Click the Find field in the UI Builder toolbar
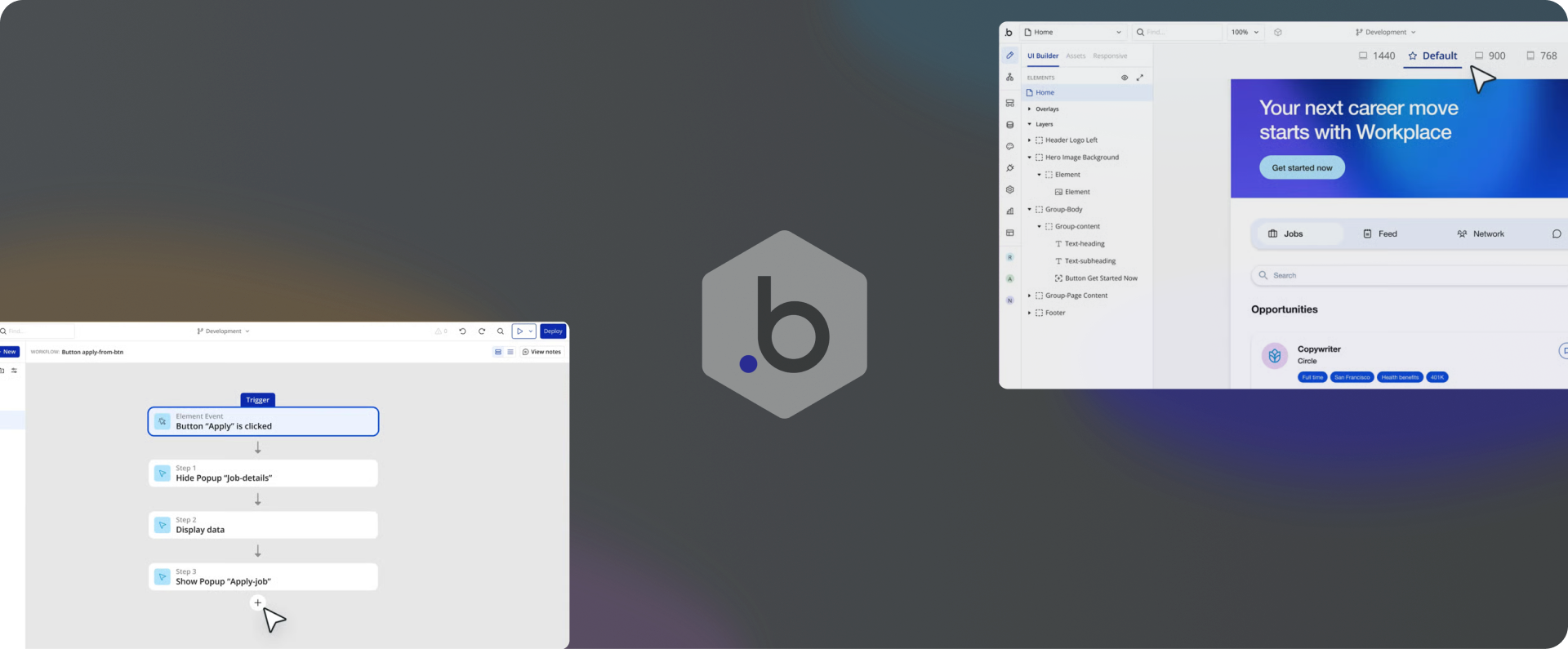This screenshot has height=649, width=1568. (x=1177, y=33)
